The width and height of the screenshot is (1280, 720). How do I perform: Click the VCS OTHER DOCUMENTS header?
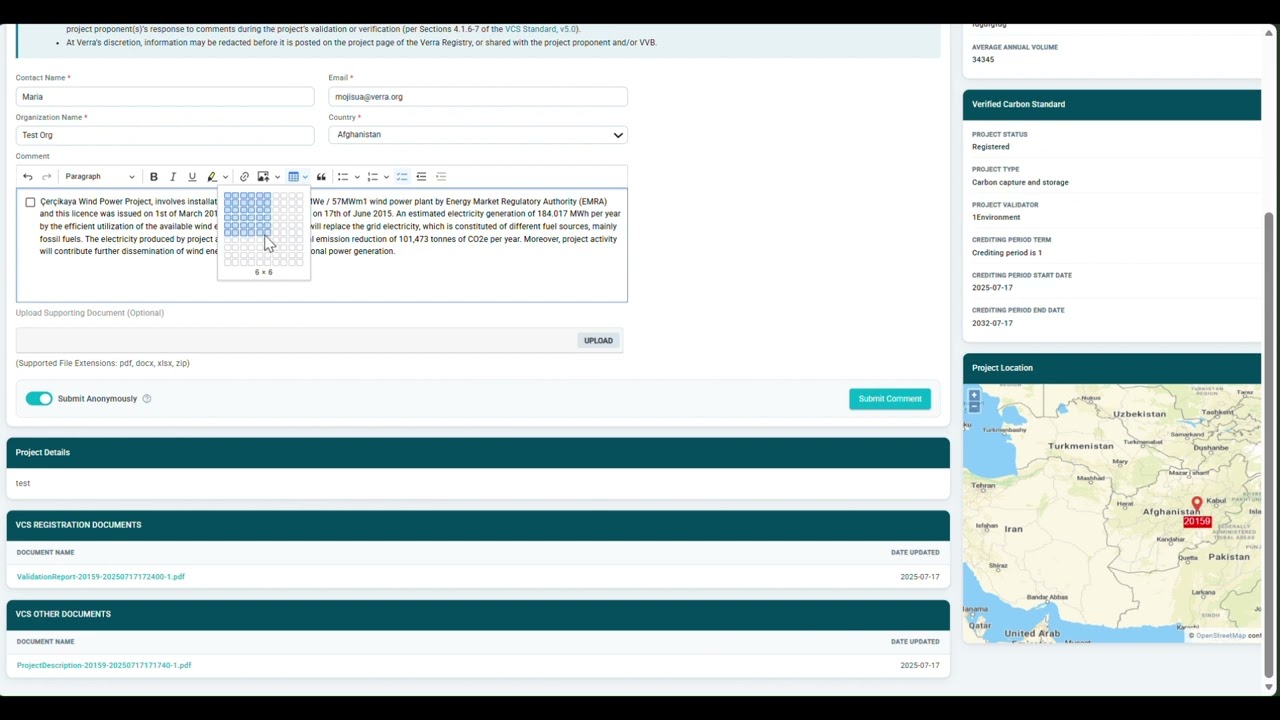point(478,614)
